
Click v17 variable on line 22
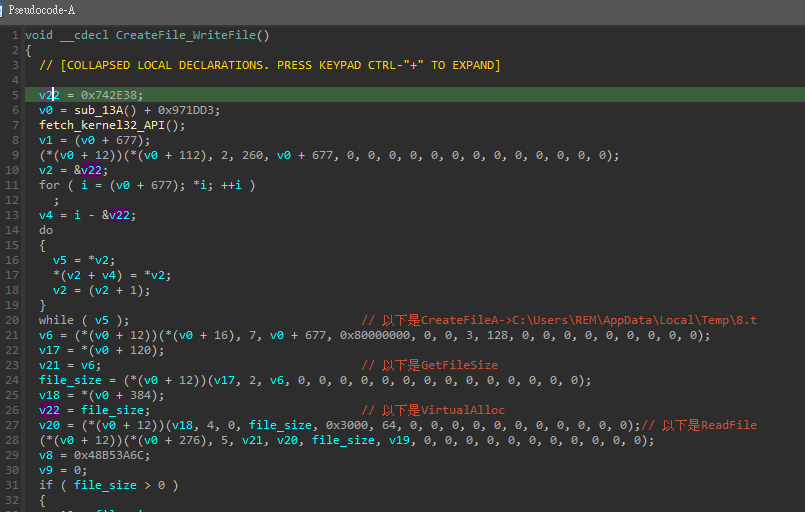pos(49,350)
